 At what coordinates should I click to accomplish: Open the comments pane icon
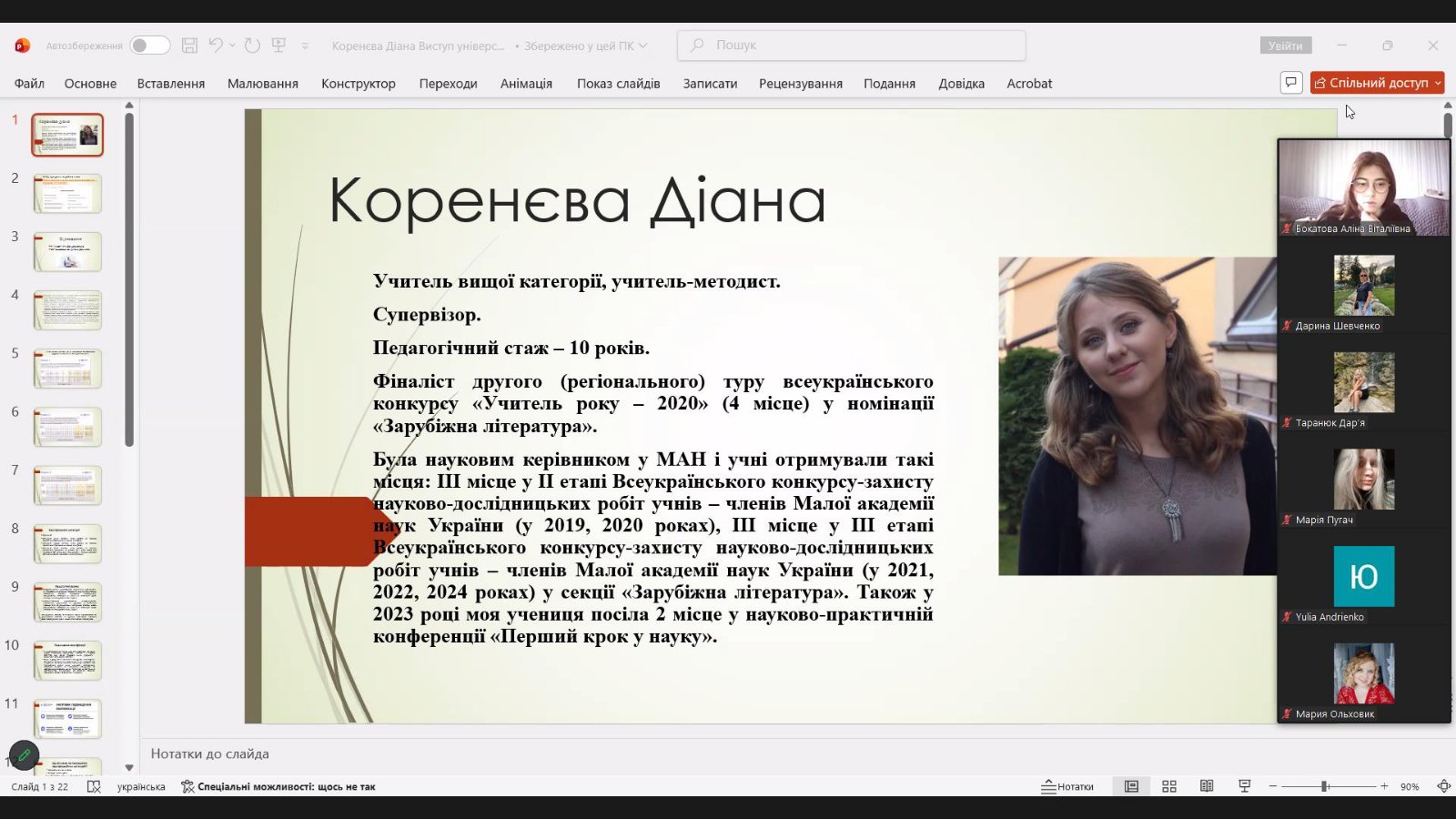[x=1290, y=83]
